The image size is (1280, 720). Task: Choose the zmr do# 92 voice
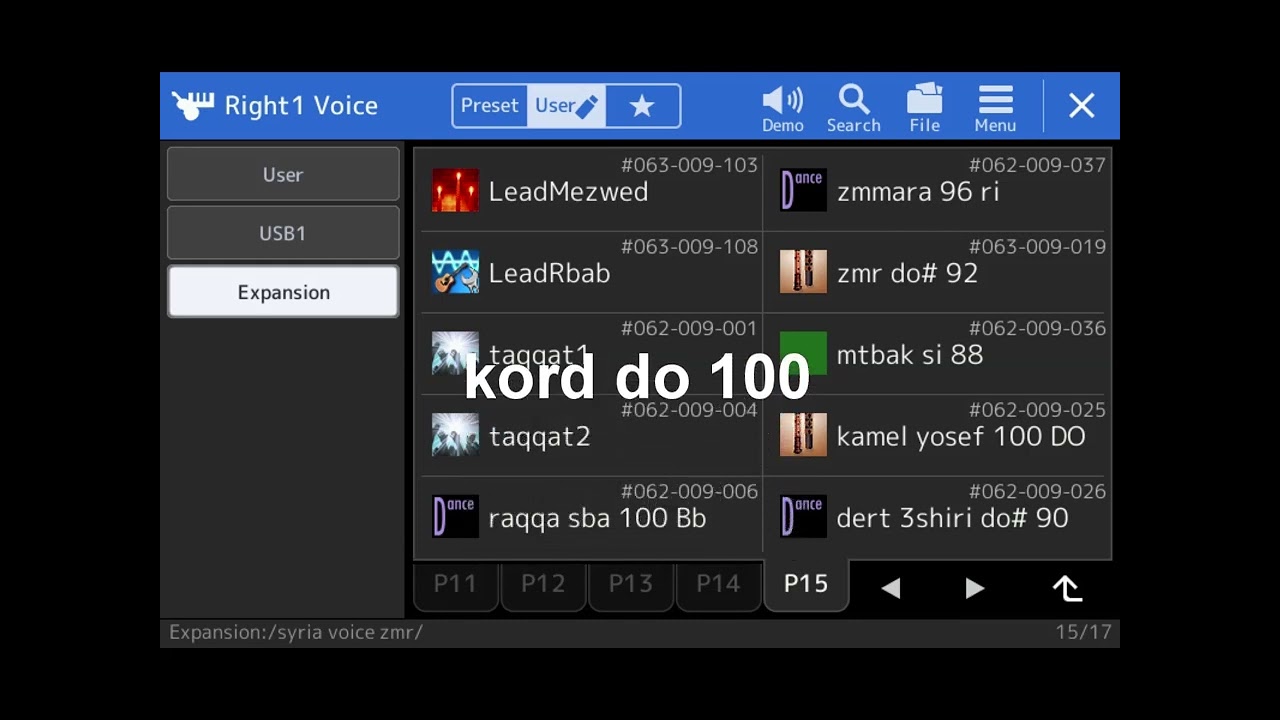click(x=907, y=274)
